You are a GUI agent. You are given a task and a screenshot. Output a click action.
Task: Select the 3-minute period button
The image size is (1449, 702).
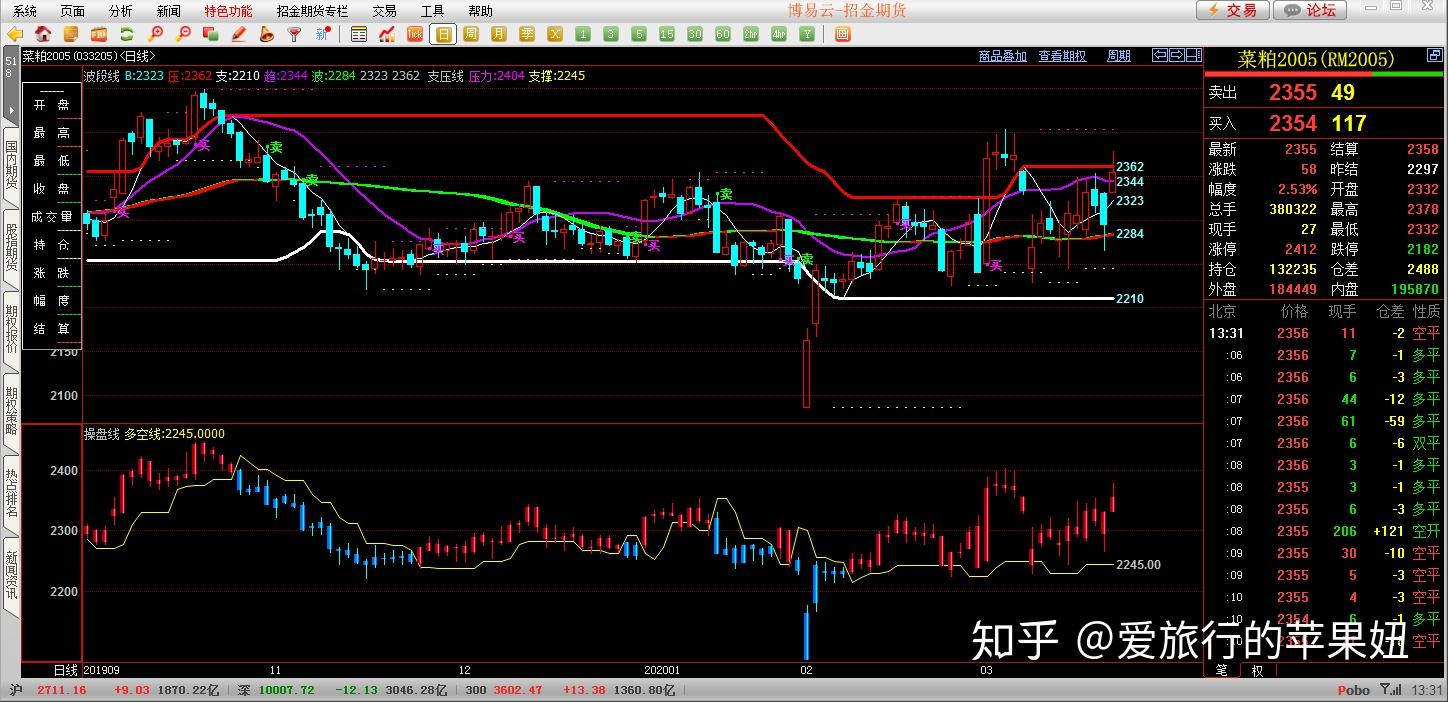(x=611, y=34)
